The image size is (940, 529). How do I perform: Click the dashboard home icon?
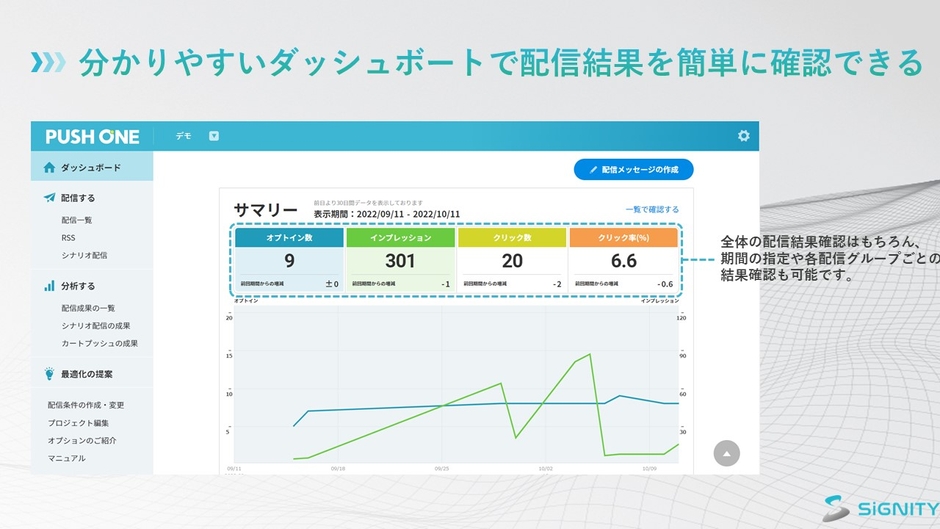click(49, 167)
